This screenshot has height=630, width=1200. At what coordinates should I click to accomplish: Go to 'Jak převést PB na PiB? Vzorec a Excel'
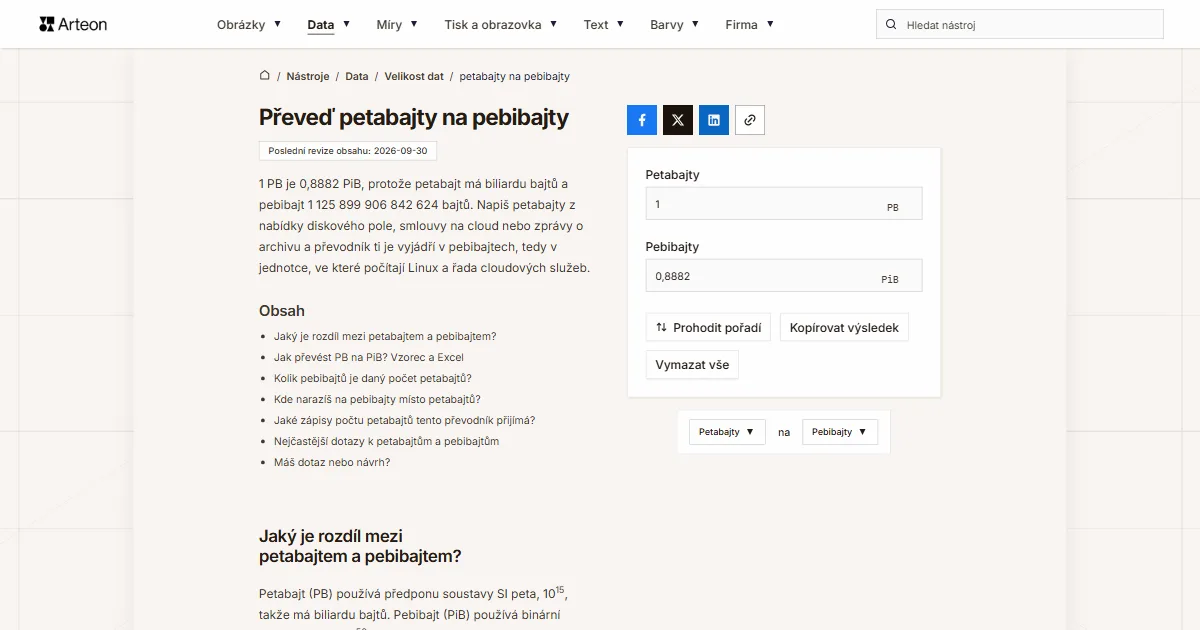369,357
